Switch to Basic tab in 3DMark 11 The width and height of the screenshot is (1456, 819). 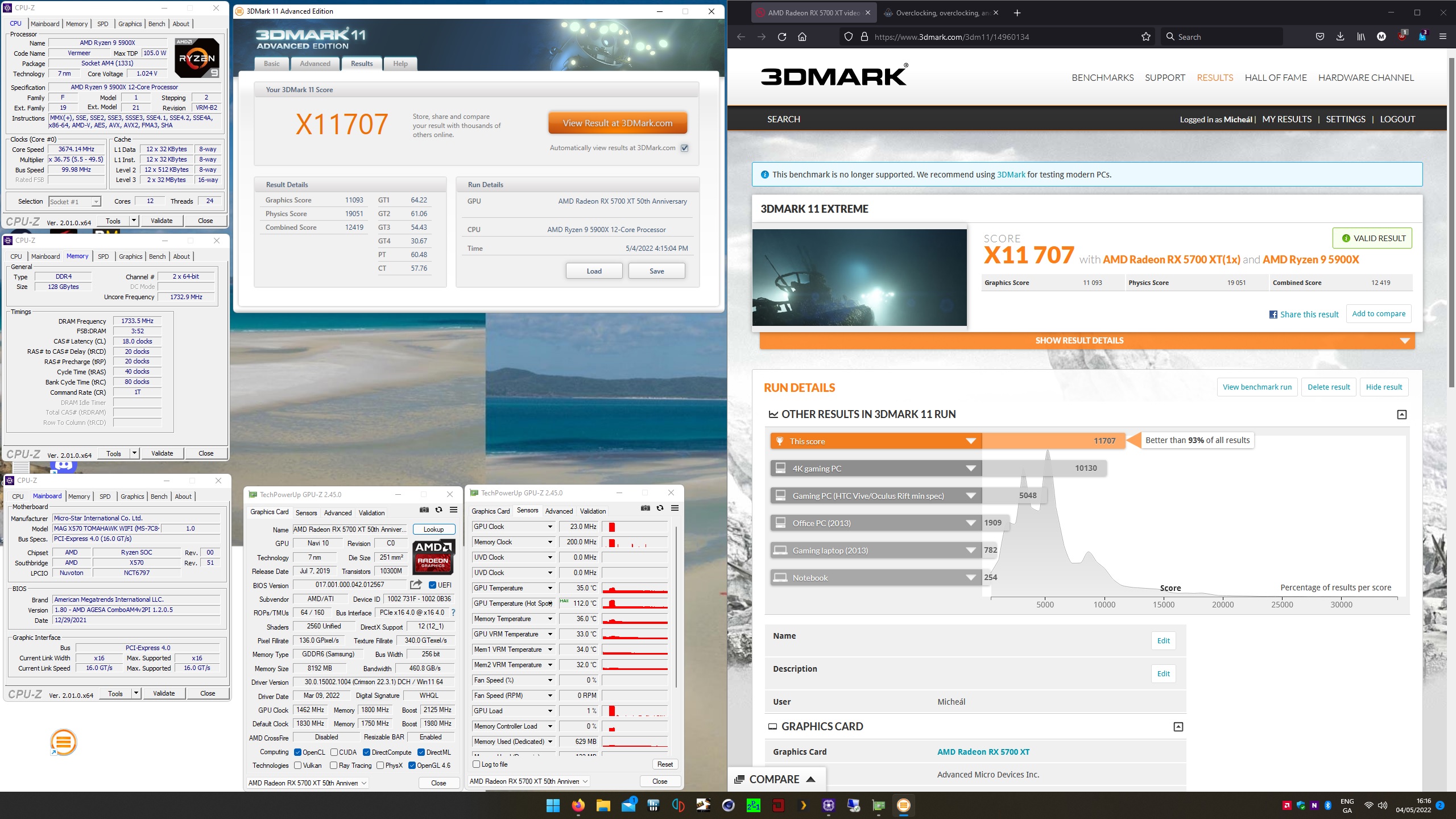tap(271, 64)
